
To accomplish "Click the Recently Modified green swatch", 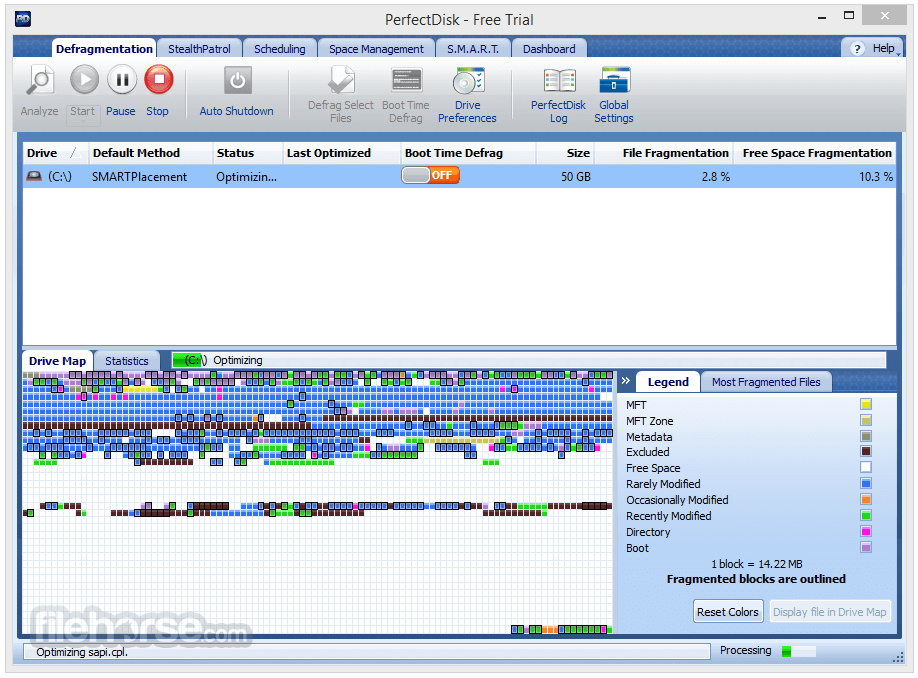I will pyautogui.click(x=866, y=515).
